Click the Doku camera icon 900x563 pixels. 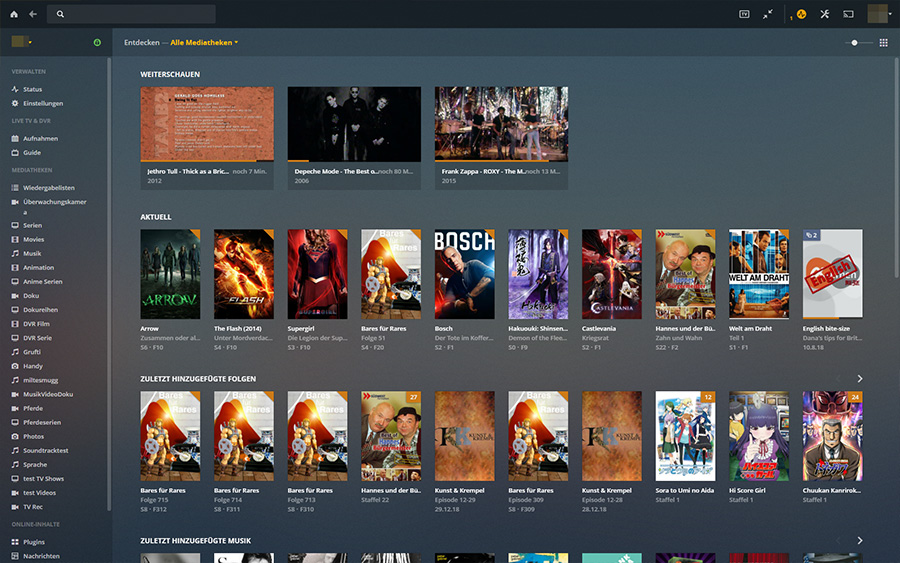click(x=15, y=296)
